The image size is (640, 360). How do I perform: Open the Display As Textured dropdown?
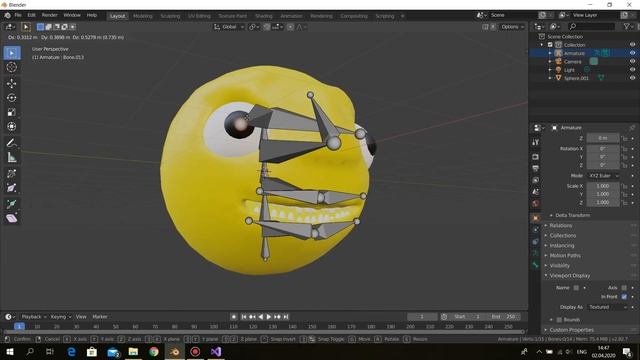point(607,307)
